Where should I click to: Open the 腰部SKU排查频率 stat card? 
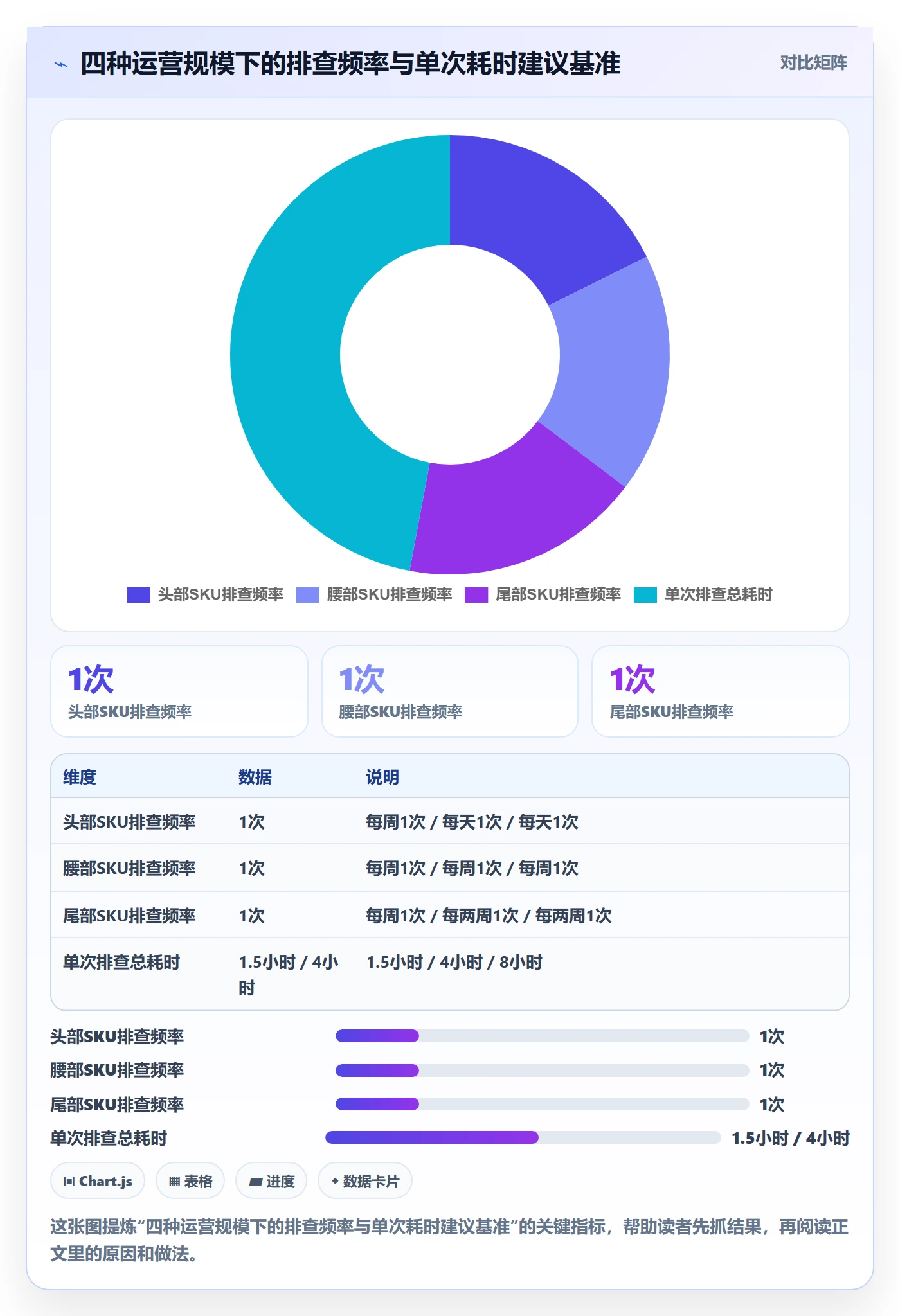coord(450,691)
